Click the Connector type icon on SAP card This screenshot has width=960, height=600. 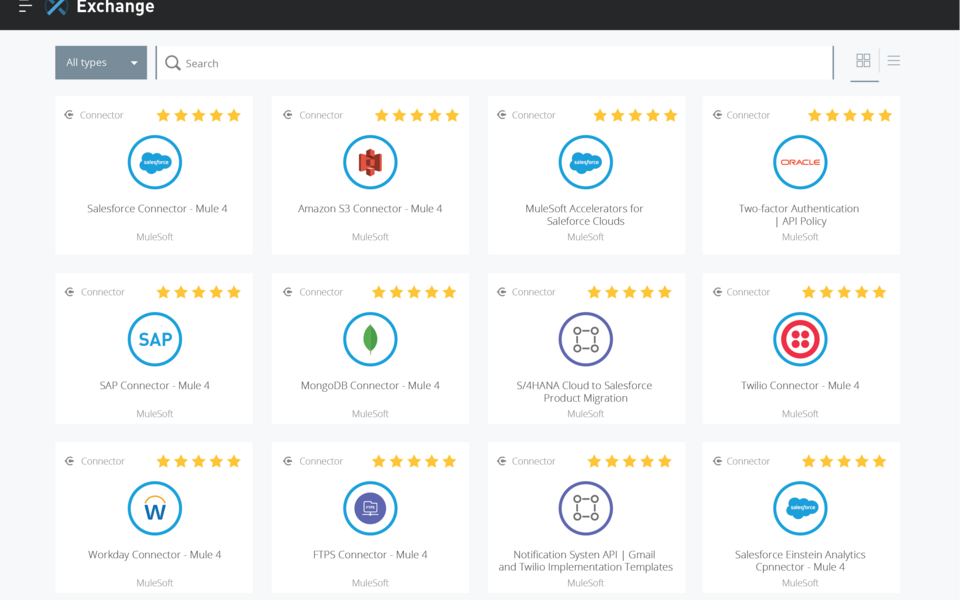point(69,292)
